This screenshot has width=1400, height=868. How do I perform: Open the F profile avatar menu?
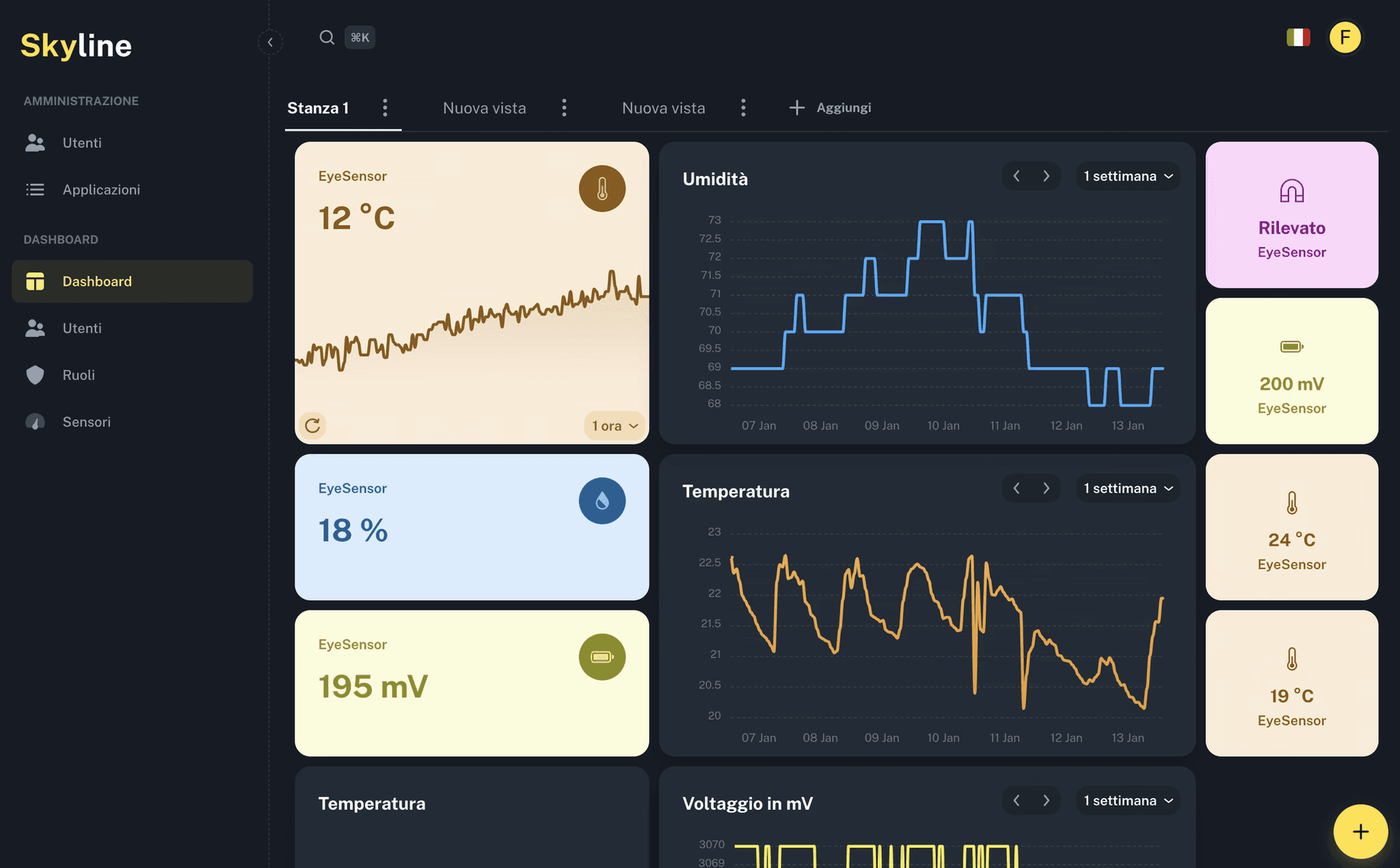(x=1345, y=37)
